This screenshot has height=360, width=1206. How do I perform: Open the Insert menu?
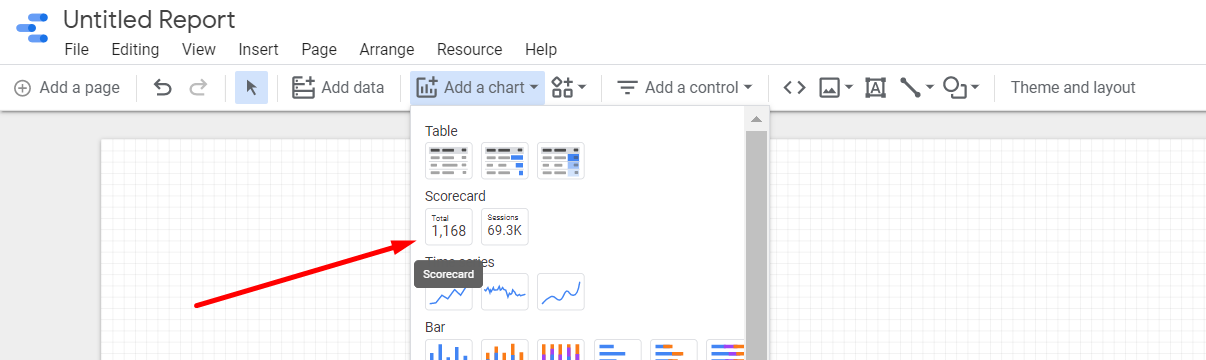pos(258,49)
